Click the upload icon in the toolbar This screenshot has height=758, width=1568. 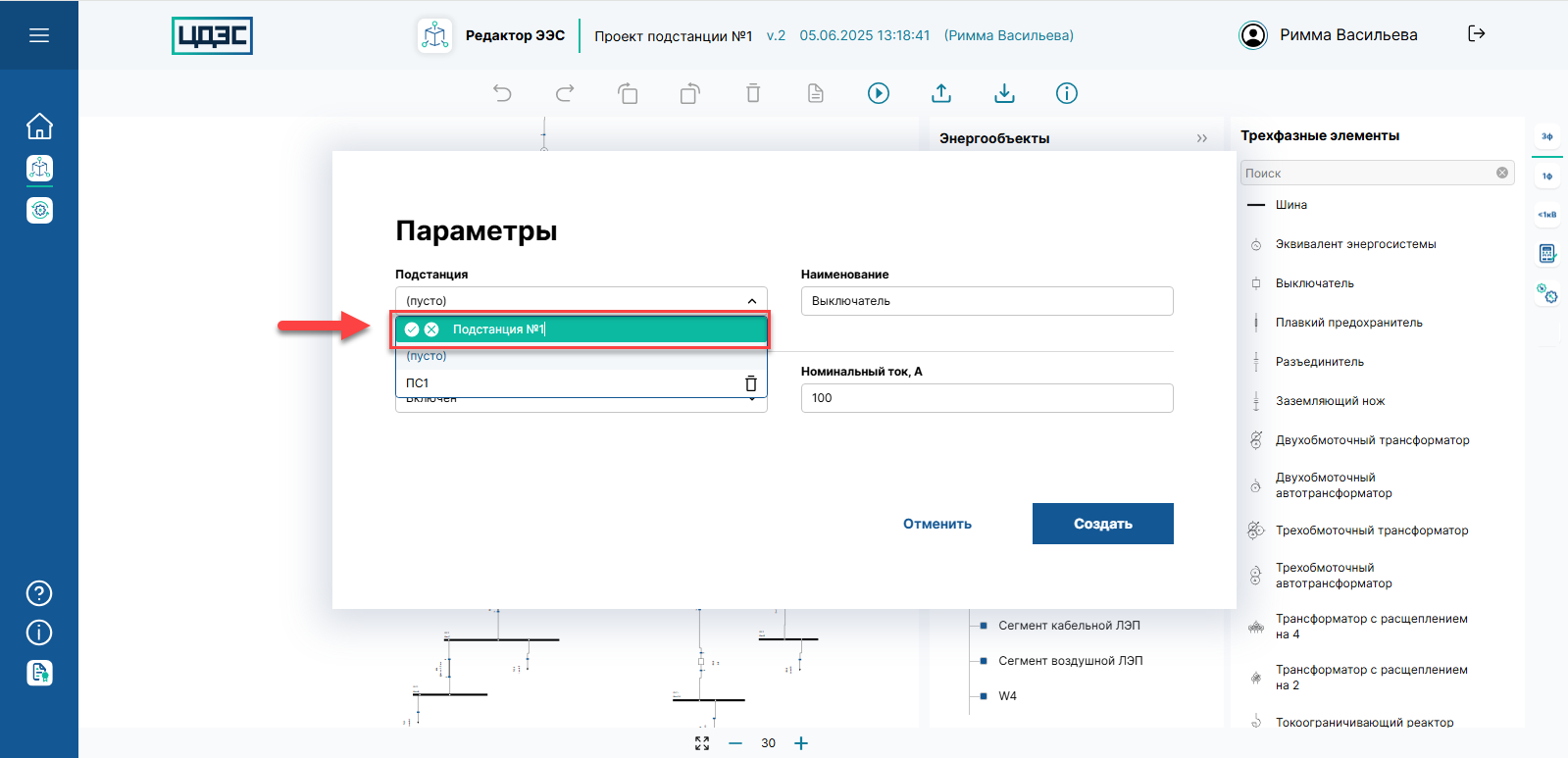pos(941,93)
